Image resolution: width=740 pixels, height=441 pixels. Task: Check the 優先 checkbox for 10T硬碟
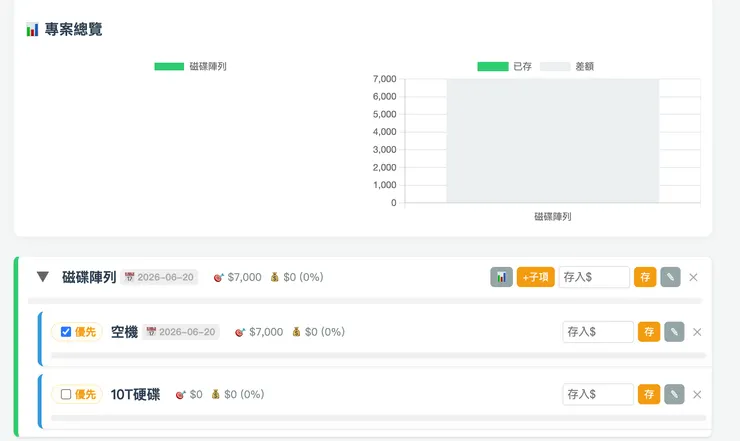click(x=66, y=395)
